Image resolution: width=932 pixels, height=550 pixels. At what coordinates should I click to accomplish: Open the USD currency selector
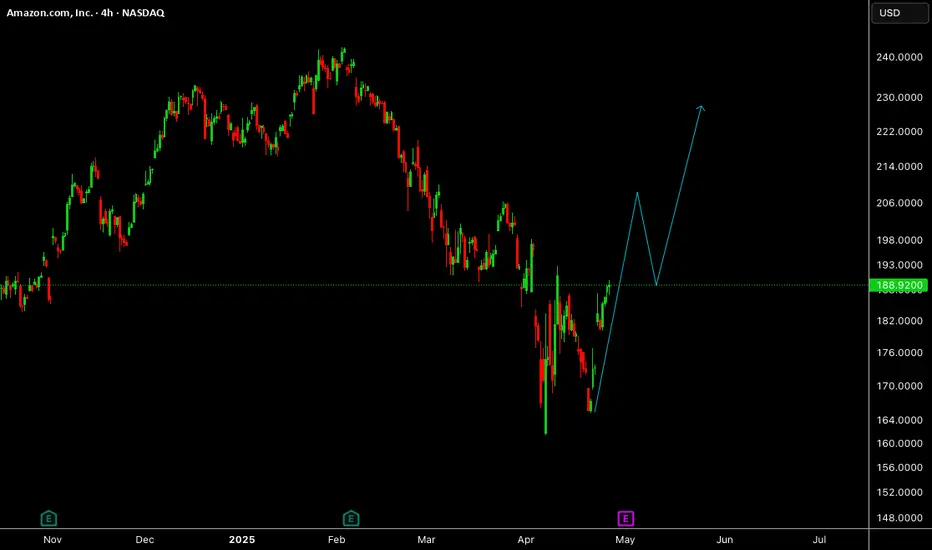(899, 13)
